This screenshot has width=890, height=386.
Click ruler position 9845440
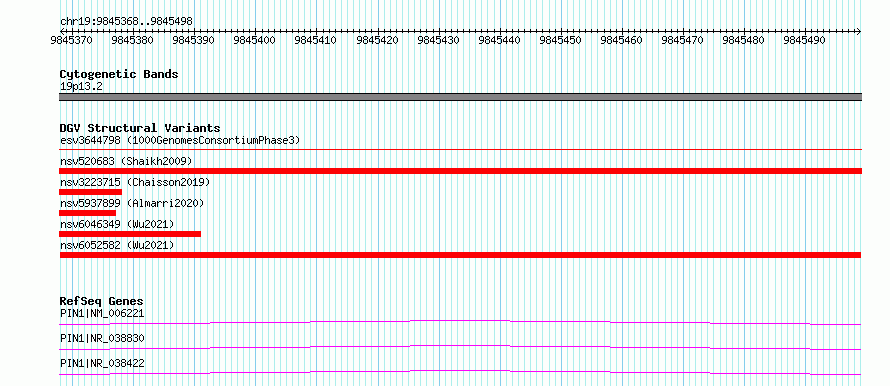pos(500,40)
